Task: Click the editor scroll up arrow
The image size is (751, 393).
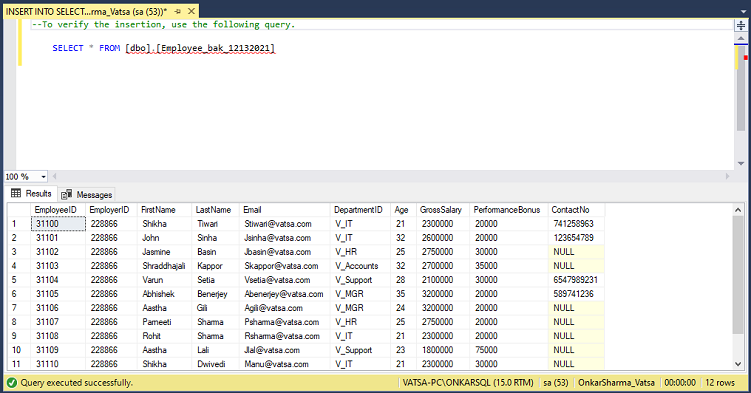Action: (x=741, y=38)
